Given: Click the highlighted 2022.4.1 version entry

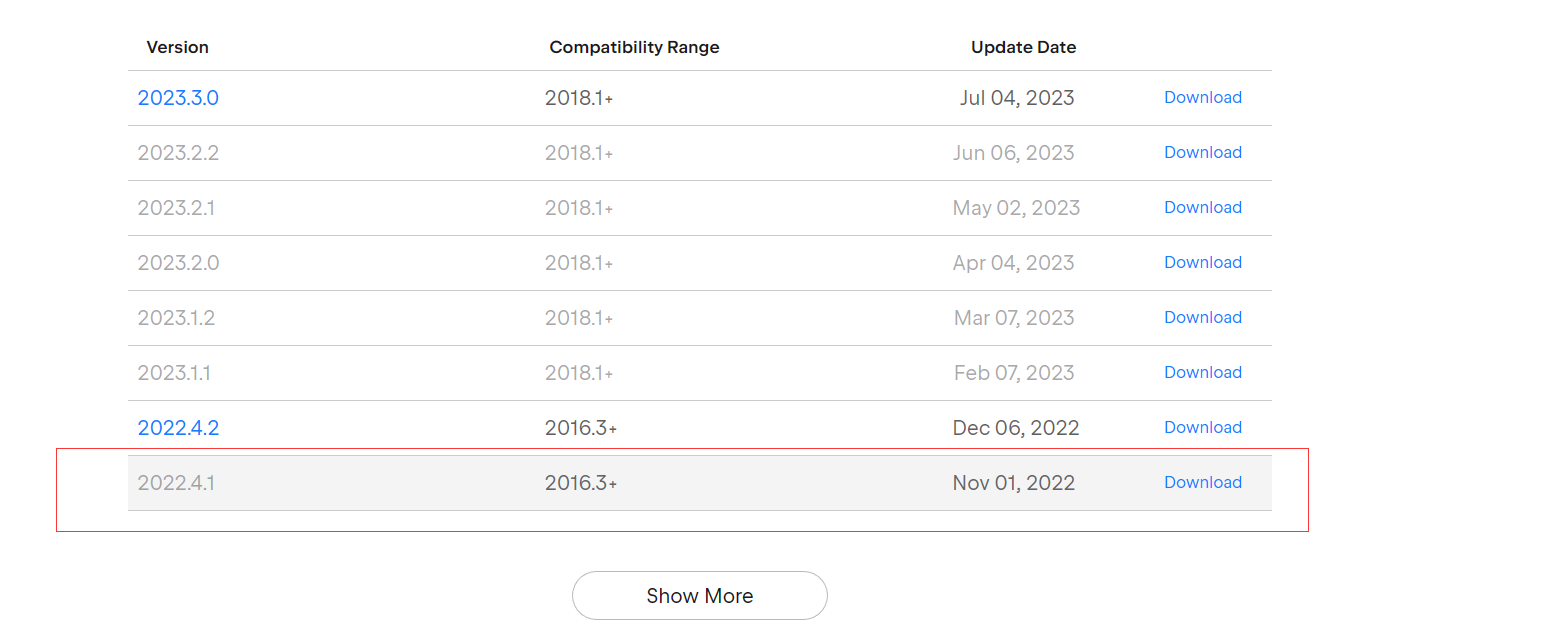Looking at the screenshot, I should click(176, 483).
